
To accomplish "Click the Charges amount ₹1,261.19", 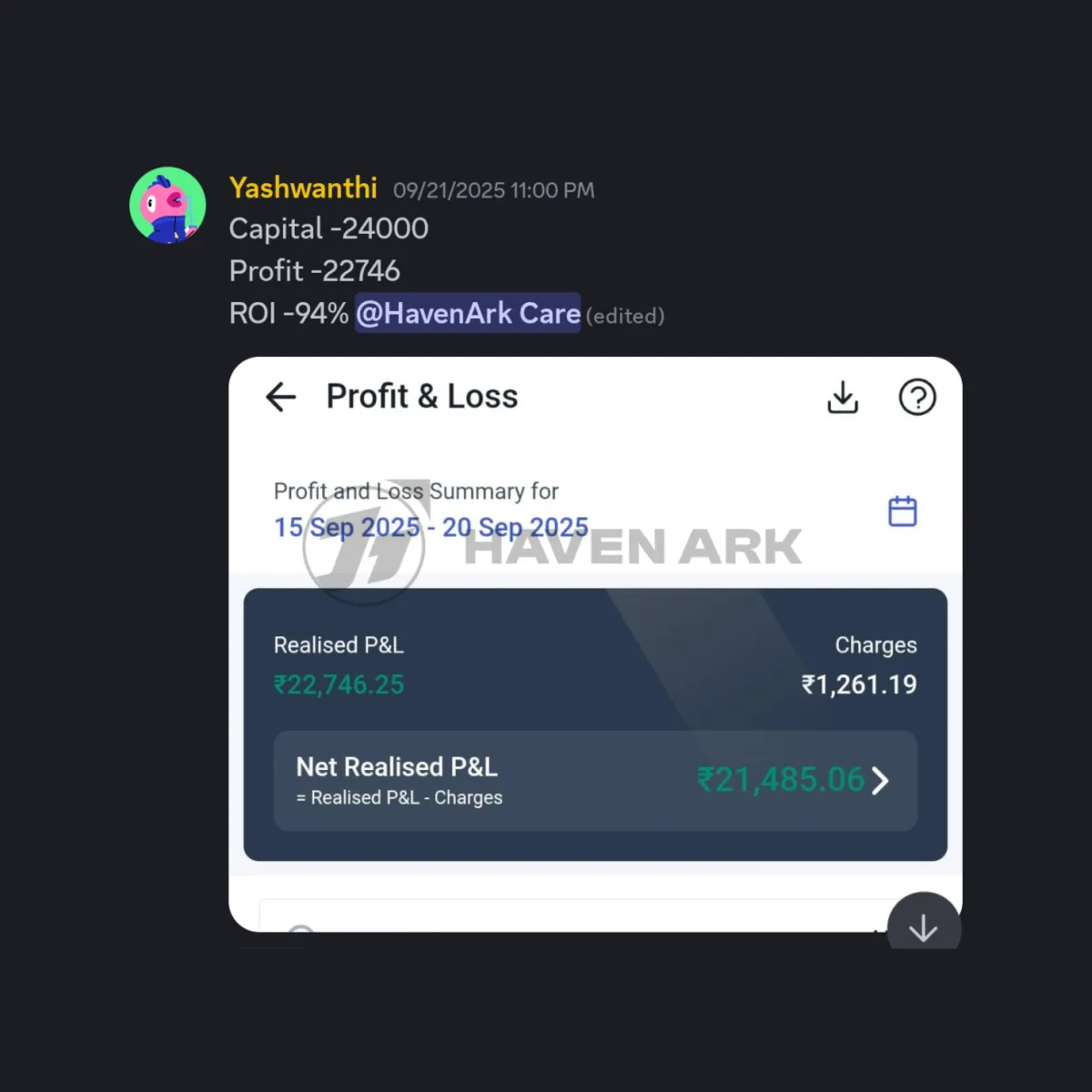I will tap(859, 684).
